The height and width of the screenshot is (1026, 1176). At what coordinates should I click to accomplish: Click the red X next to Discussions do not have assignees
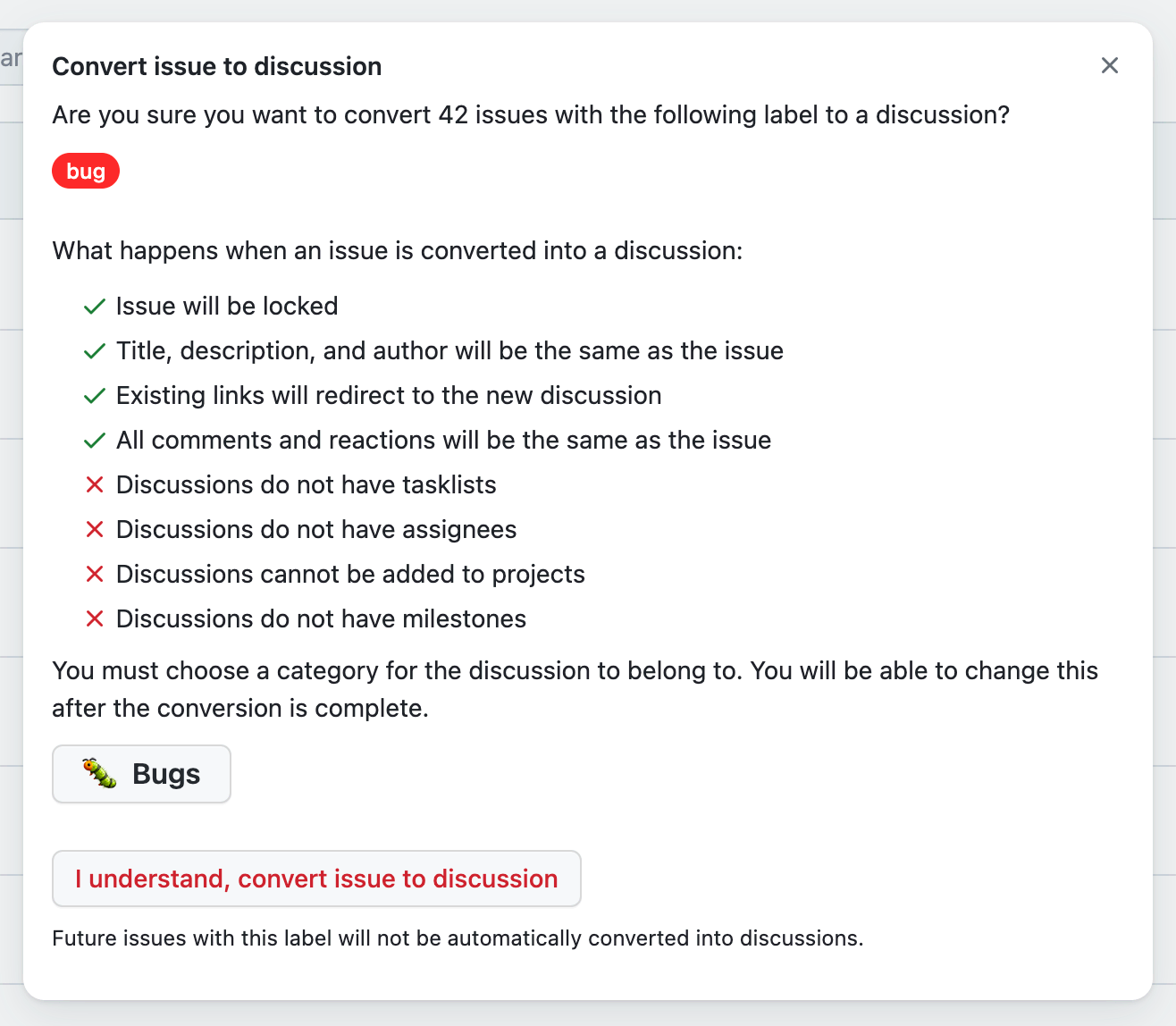coord(95,529)
